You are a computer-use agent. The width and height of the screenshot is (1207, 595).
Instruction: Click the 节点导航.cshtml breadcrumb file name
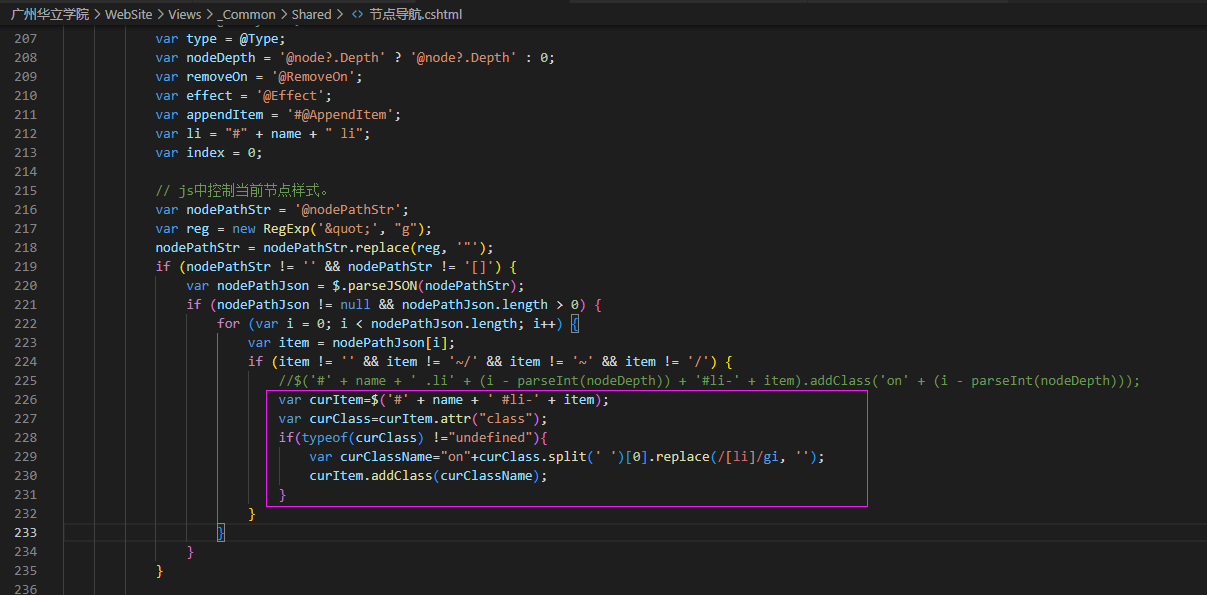[x=415, y=15]
